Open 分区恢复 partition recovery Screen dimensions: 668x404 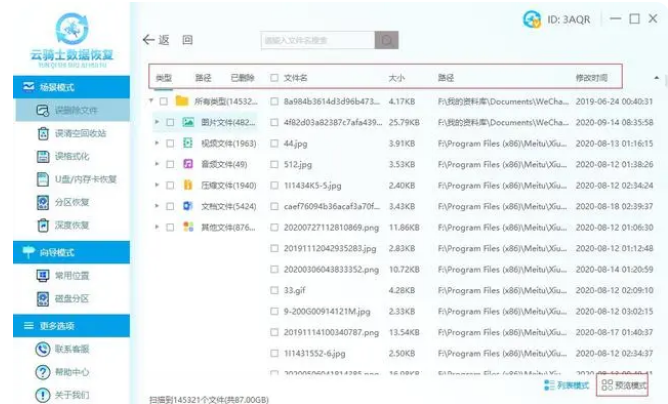[64, 202]
